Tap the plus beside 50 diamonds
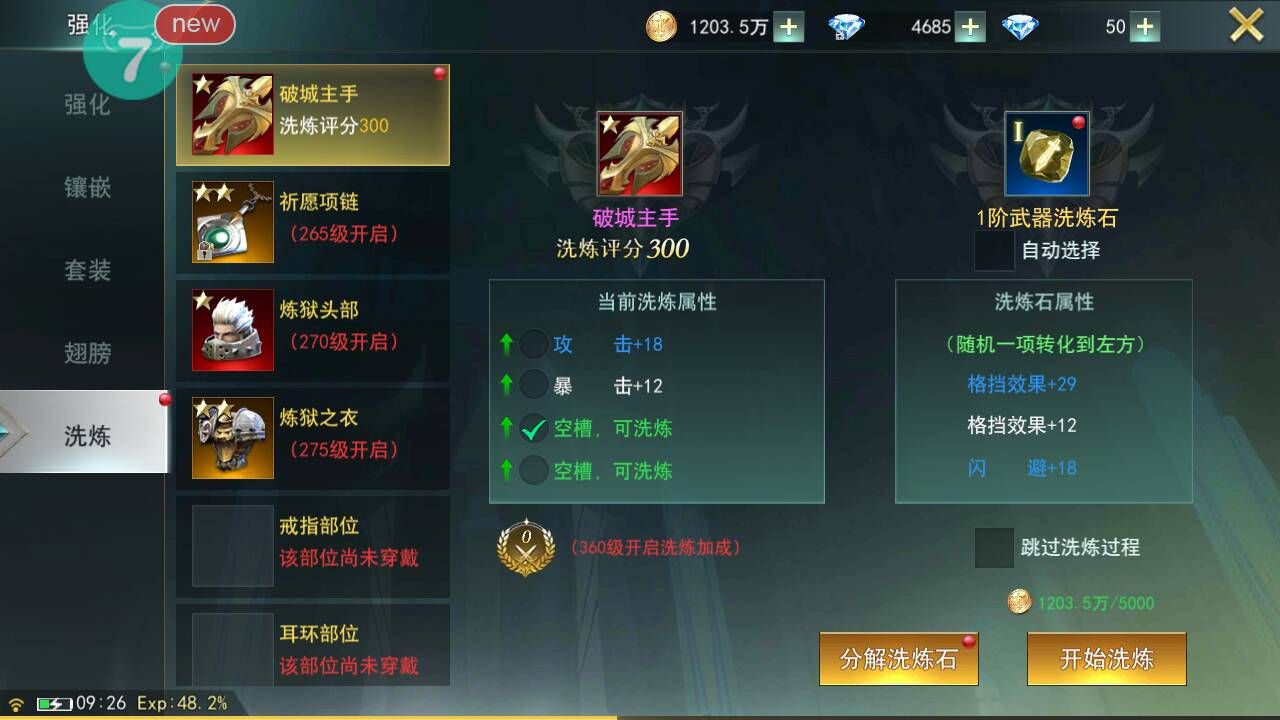Image resolution: width=1280 pixels, height=720 pixels. 1145,27
